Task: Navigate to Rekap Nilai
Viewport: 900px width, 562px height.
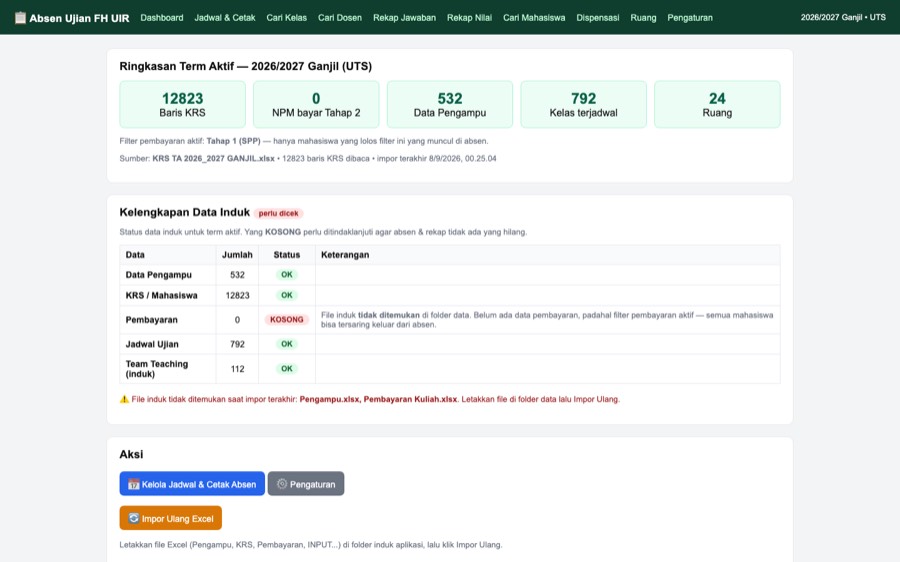Action: click(x=470, y=18)
